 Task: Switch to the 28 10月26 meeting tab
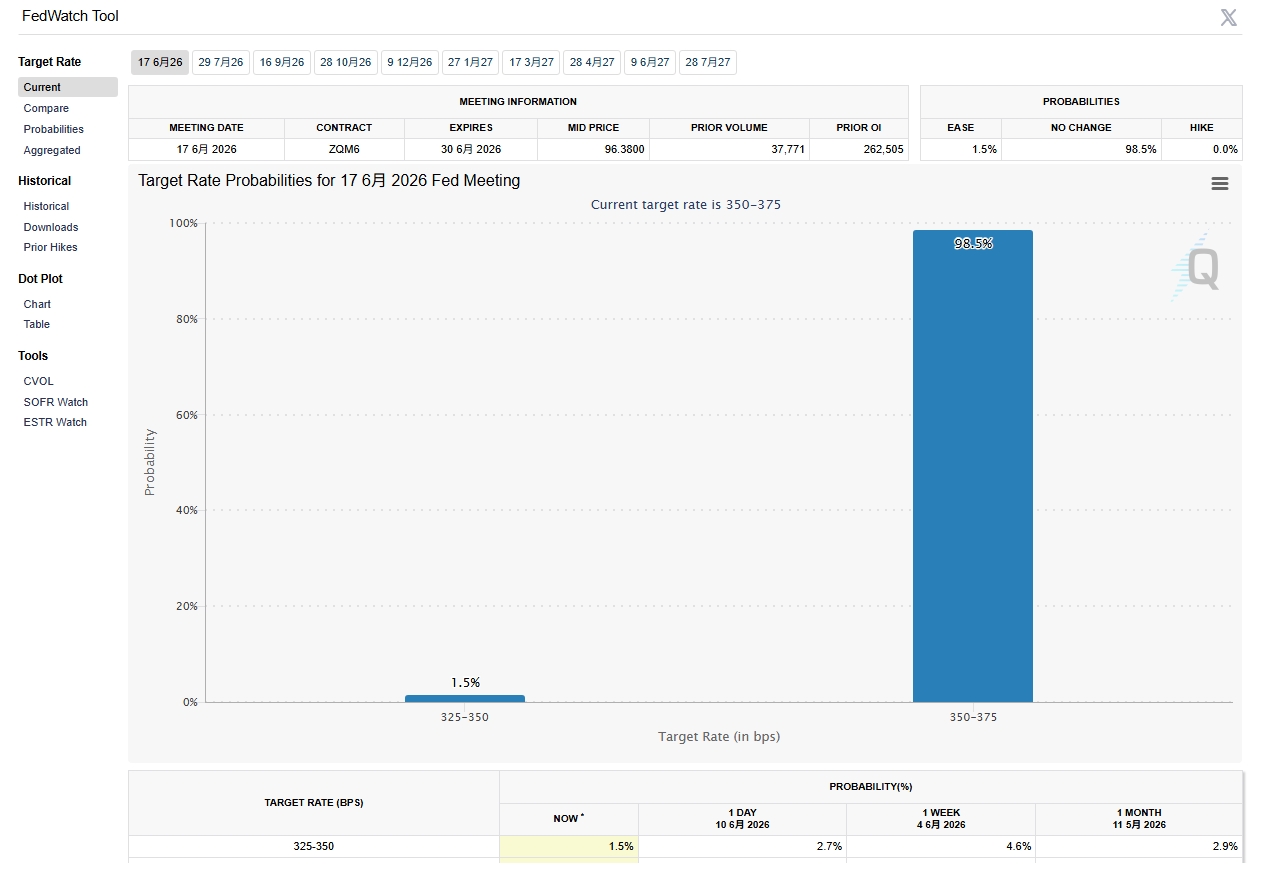pos(346,62)
